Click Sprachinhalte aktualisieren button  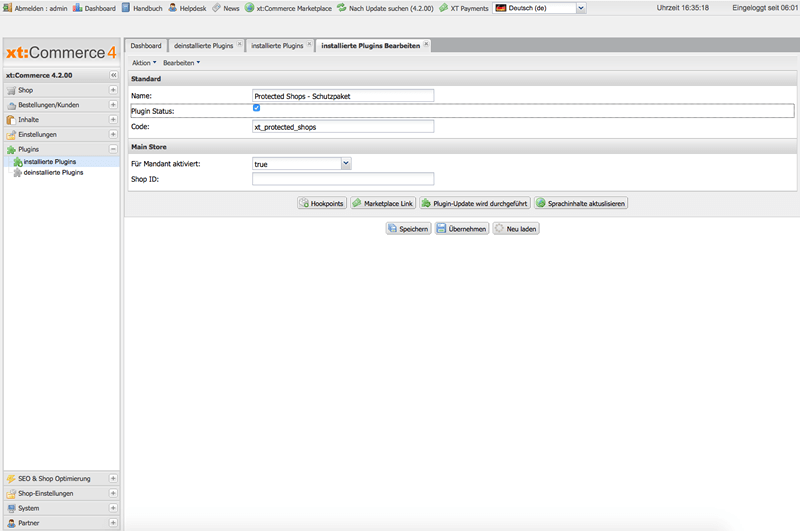581,203
